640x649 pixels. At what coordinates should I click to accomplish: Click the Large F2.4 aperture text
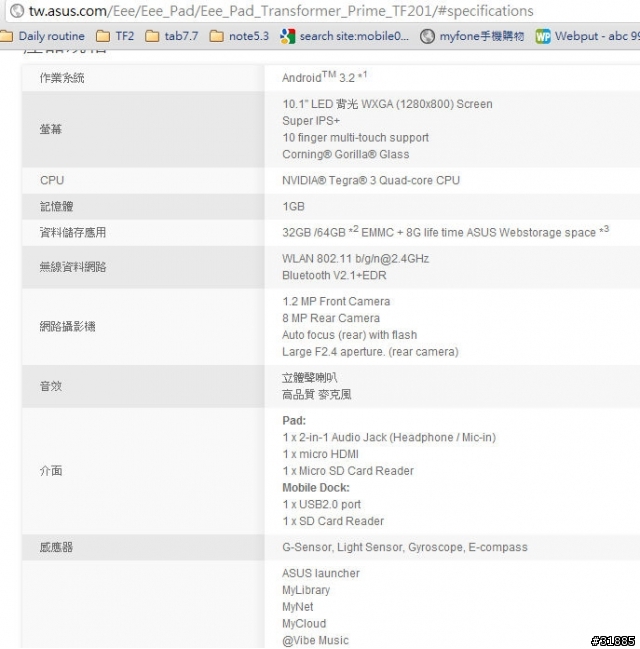click(x=371, y=352)
